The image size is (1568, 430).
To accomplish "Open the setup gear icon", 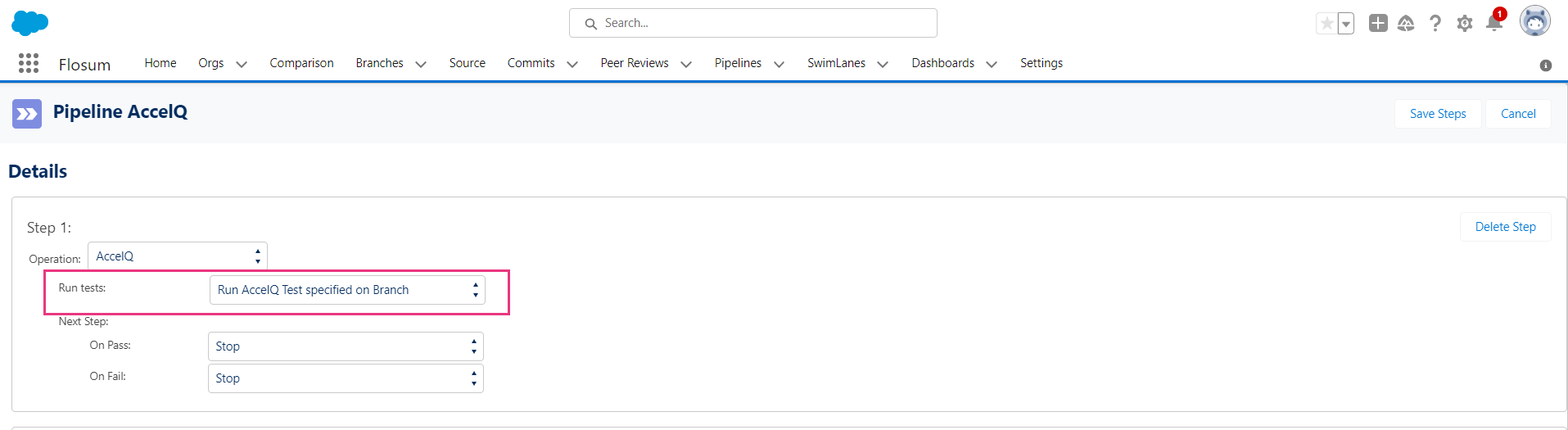I will click(1465, 24).
